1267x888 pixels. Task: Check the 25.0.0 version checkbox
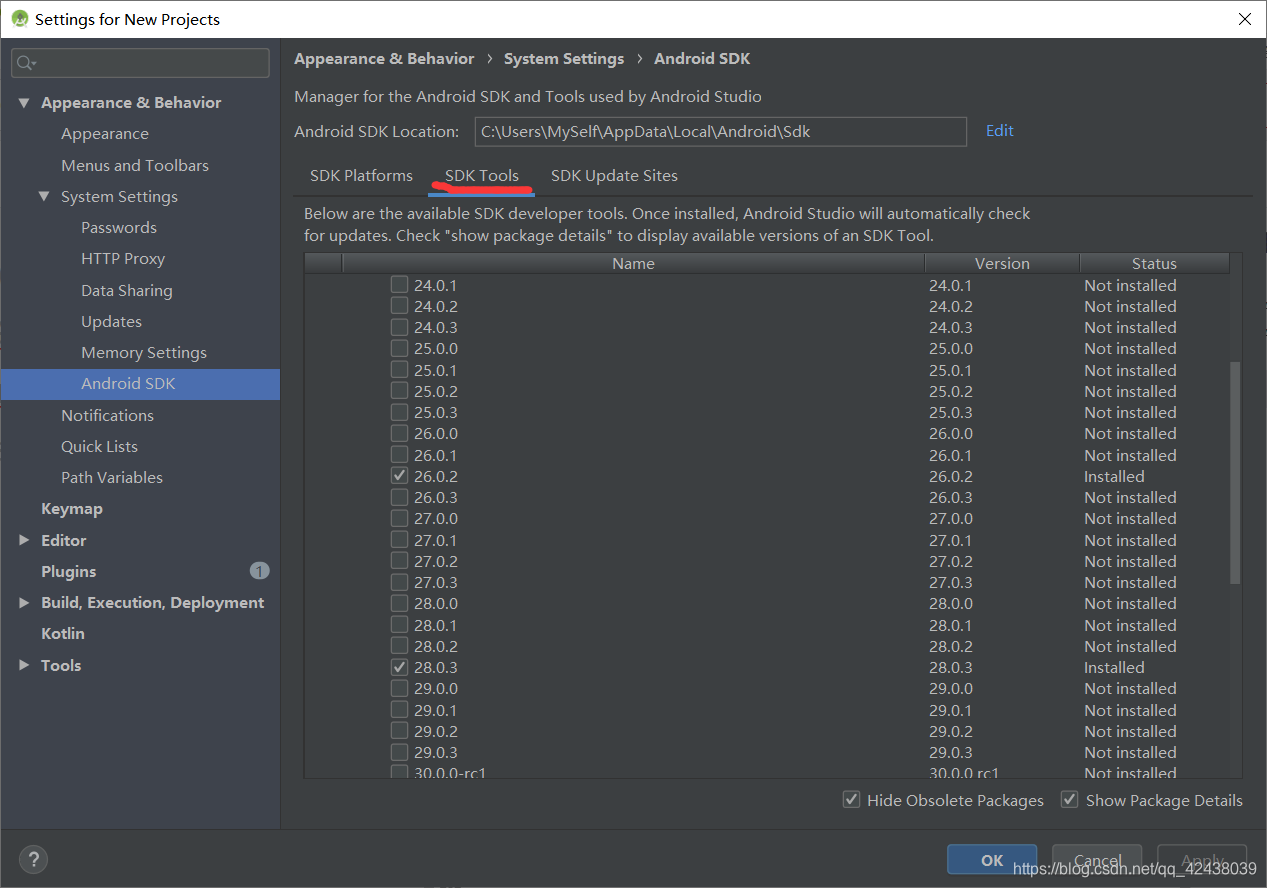click(399, 348)
